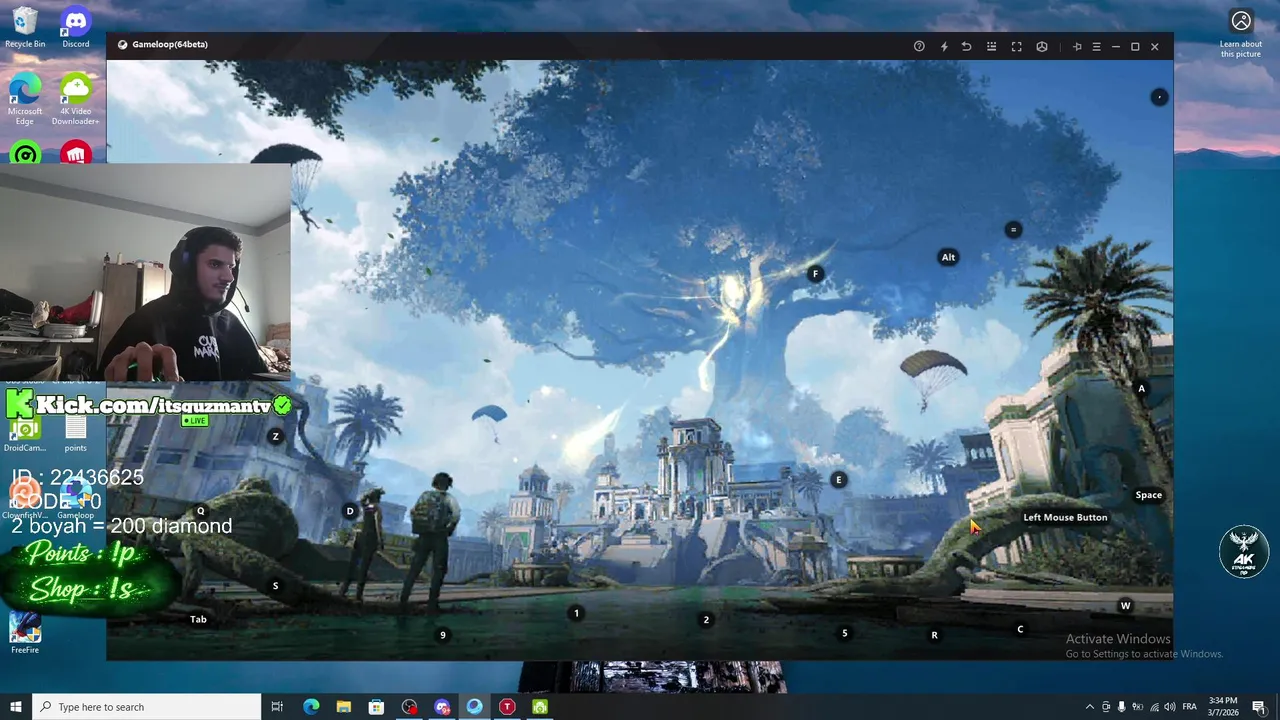
Task: Click the green Android emulator taskbar icon
Action: [x=540, y=707]
